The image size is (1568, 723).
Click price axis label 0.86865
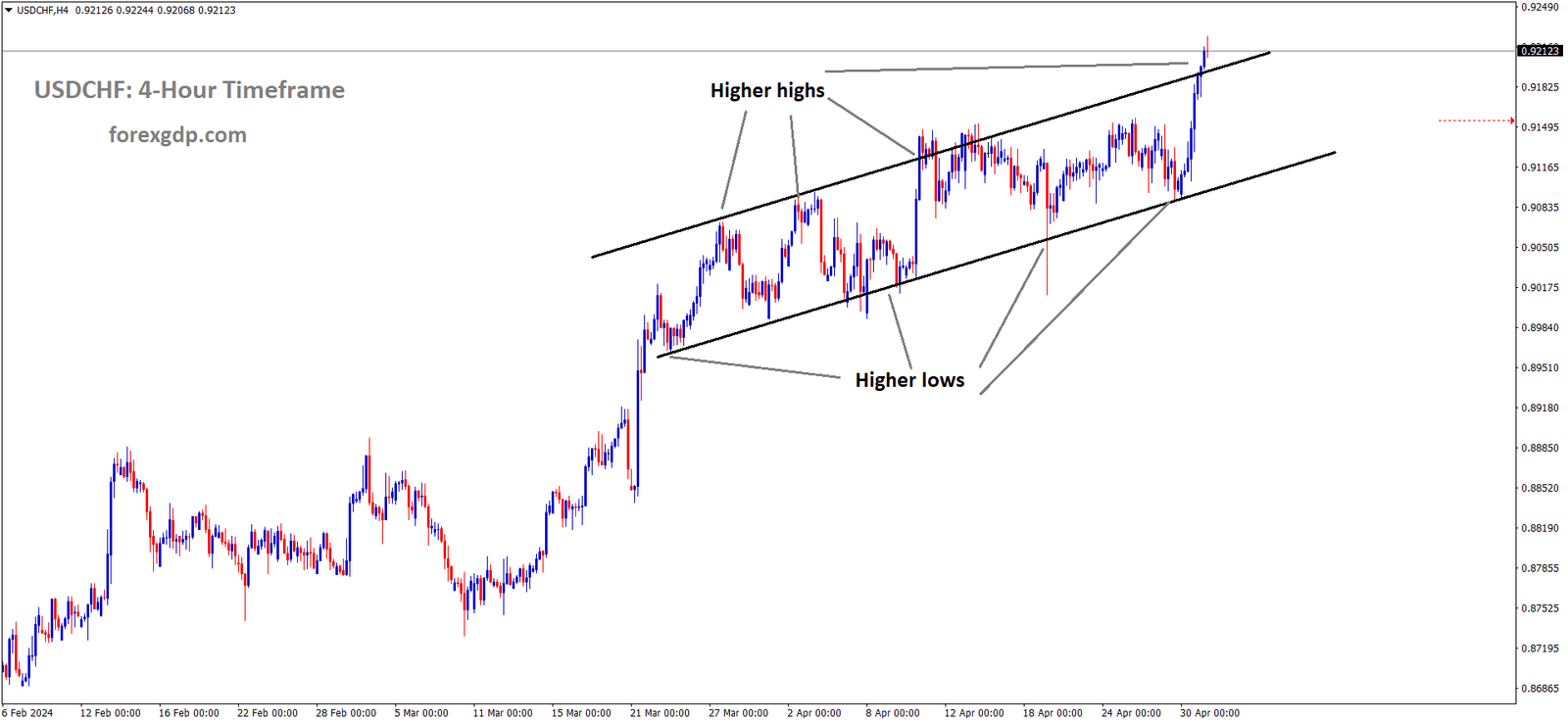(x=1540, y=689)
